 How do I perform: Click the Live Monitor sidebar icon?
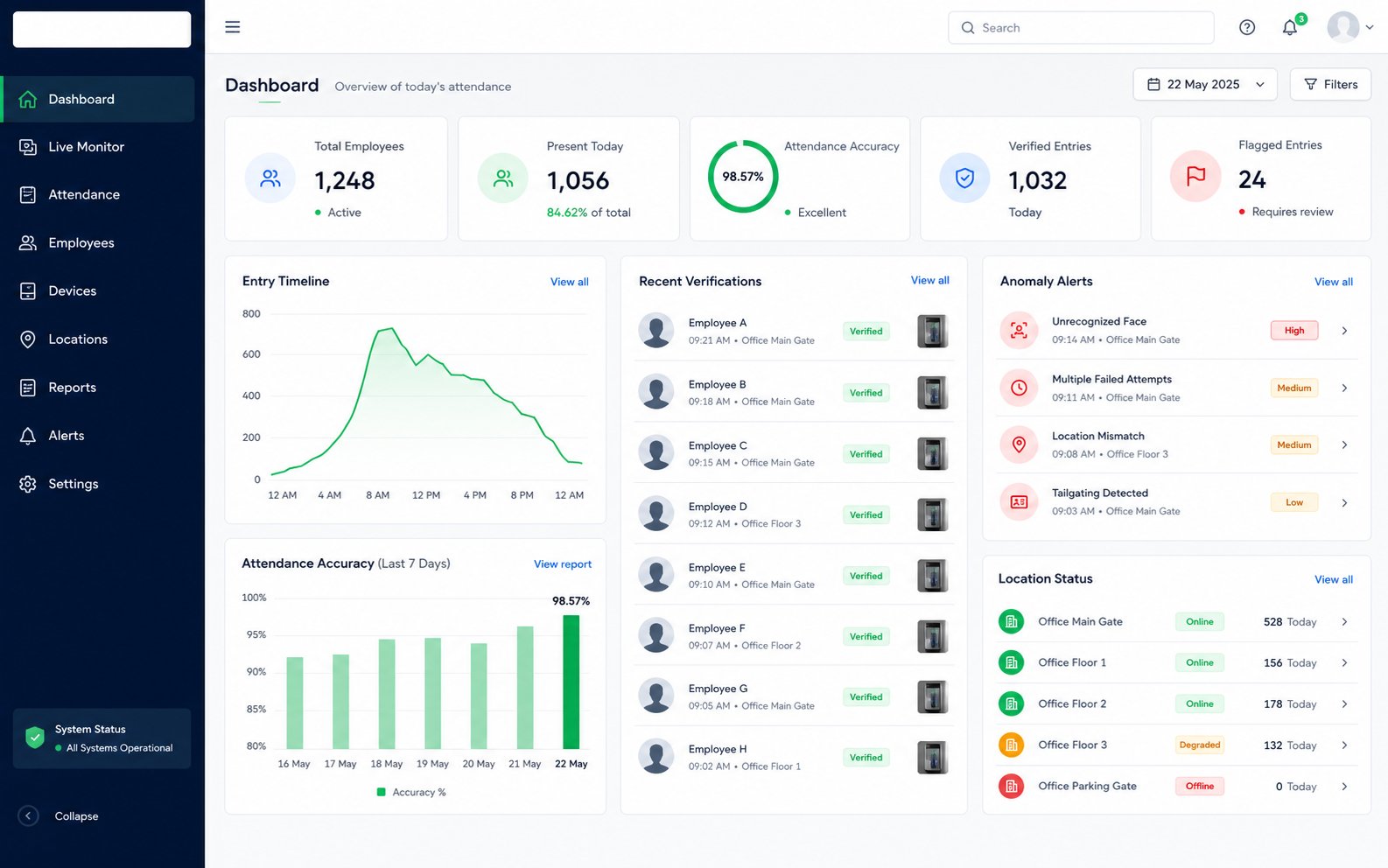28,147
